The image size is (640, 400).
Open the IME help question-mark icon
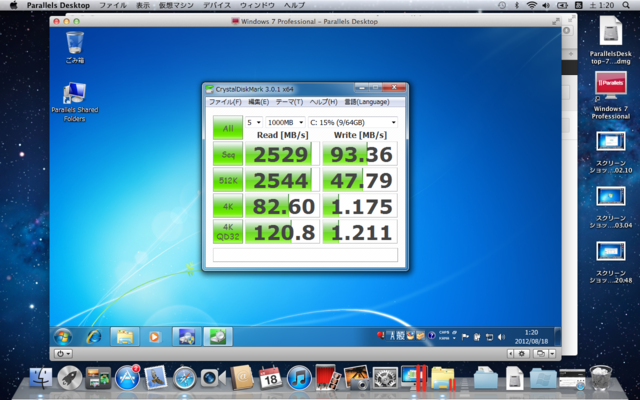pyautogui.click(x=431, y=336)
